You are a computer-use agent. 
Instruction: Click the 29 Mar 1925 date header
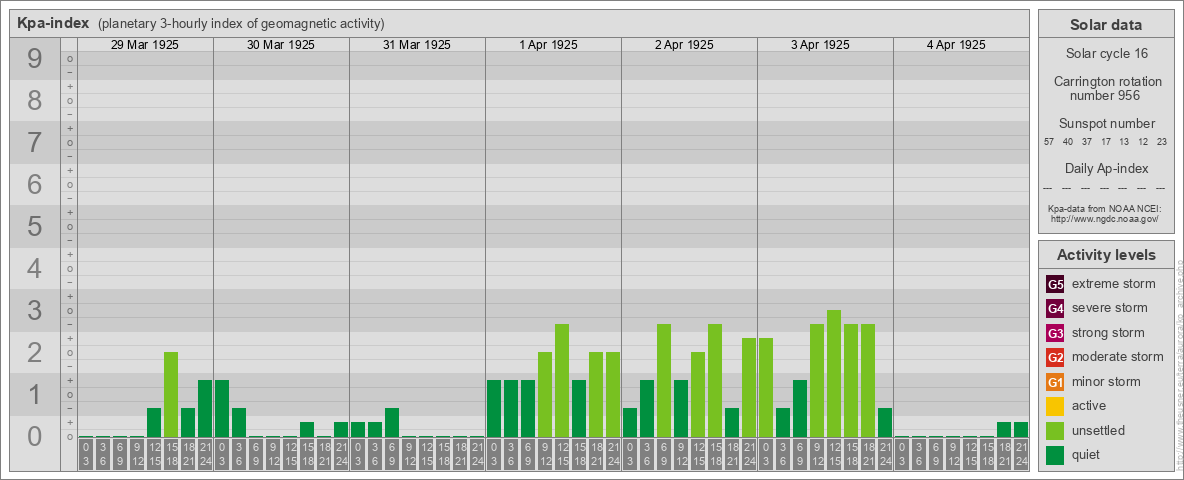[145, 45]
